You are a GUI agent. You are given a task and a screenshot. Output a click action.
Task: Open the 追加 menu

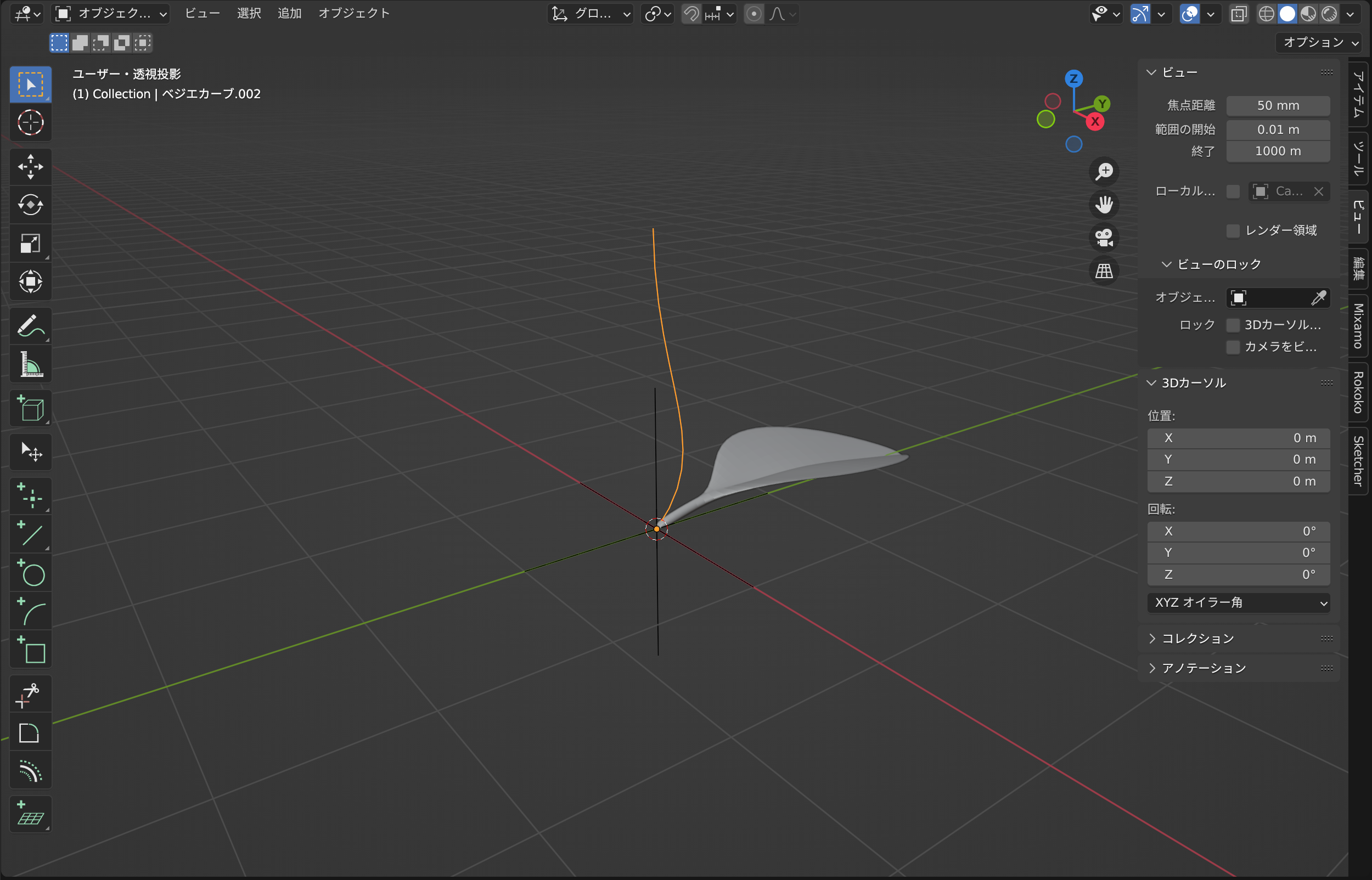(290, 14)
